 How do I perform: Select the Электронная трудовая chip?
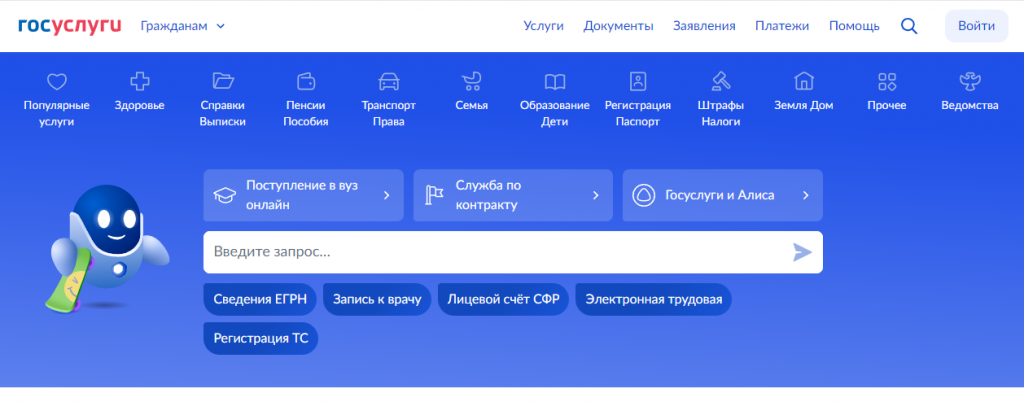(x=654, y=300)
